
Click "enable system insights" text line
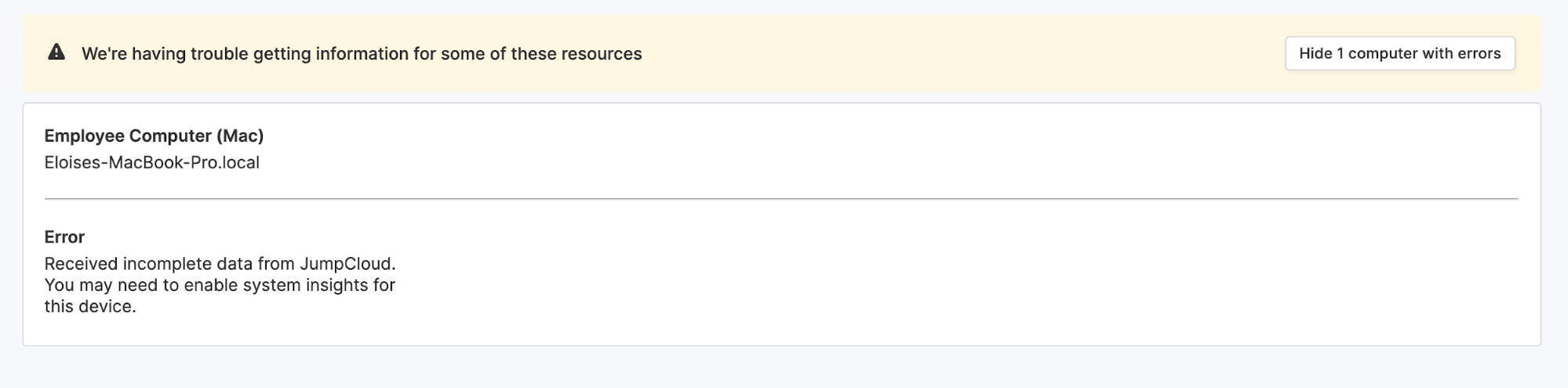pyautogui.click(x=220, y=285)
